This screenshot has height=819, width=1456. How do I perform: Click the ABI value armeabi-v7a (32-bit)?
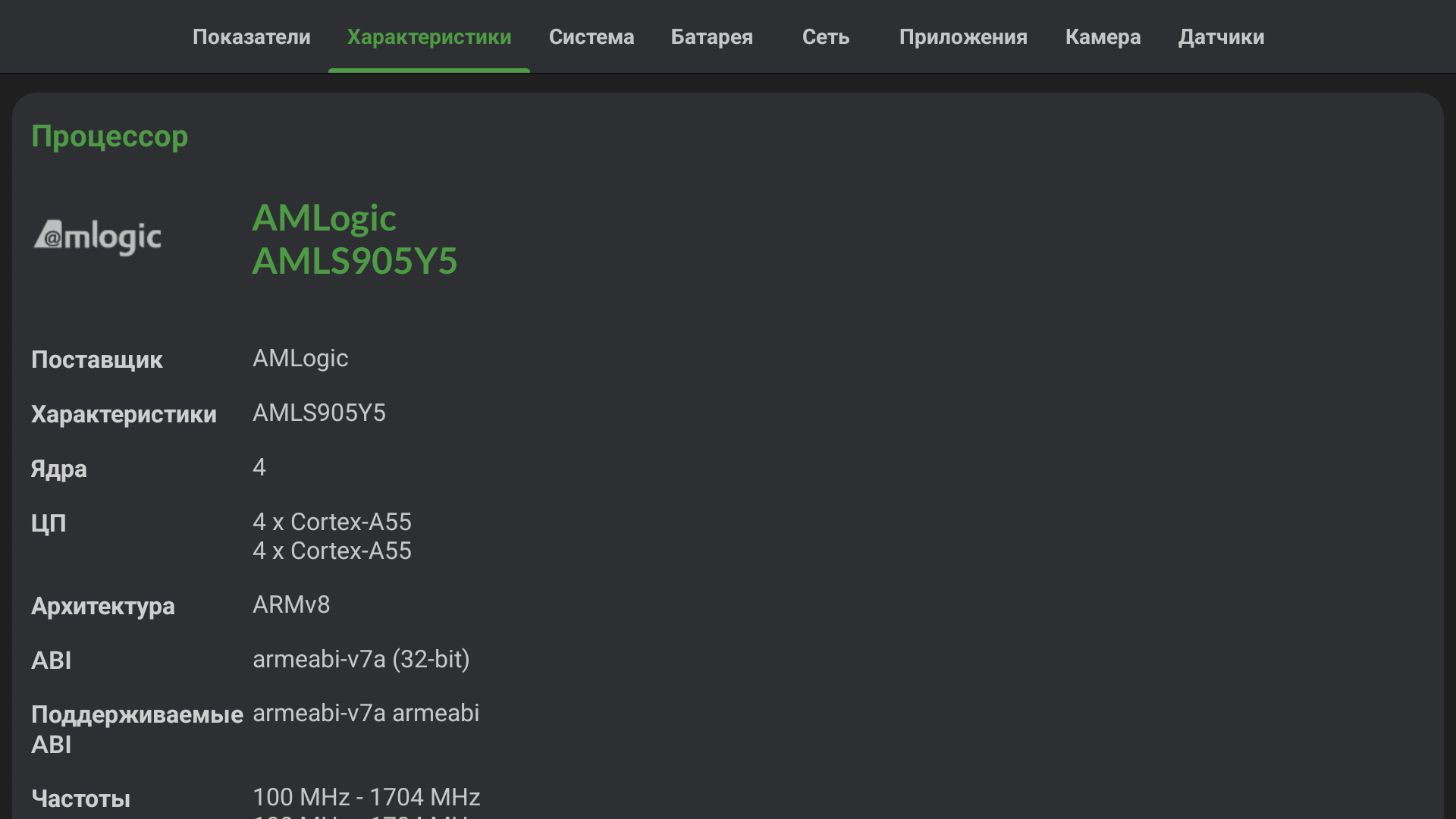click(361, 659)
